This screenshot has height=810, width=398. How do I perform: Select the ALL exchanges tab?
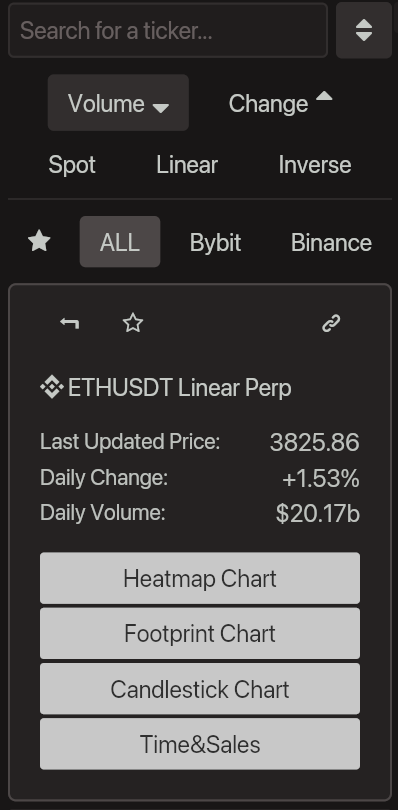pyautogui.click(x=120, y=242)
